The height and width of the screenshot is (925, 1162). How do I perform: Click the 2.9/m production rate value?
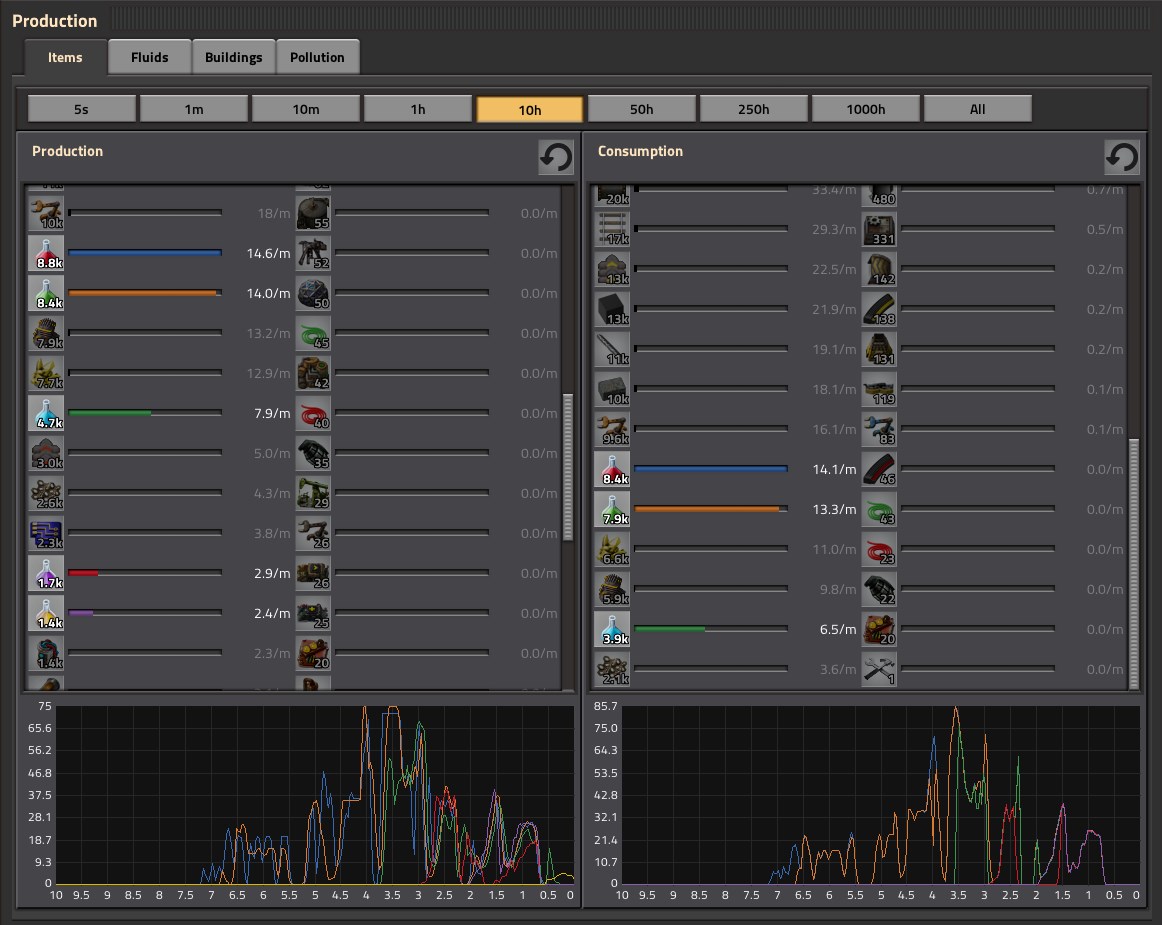pos(272,573)
